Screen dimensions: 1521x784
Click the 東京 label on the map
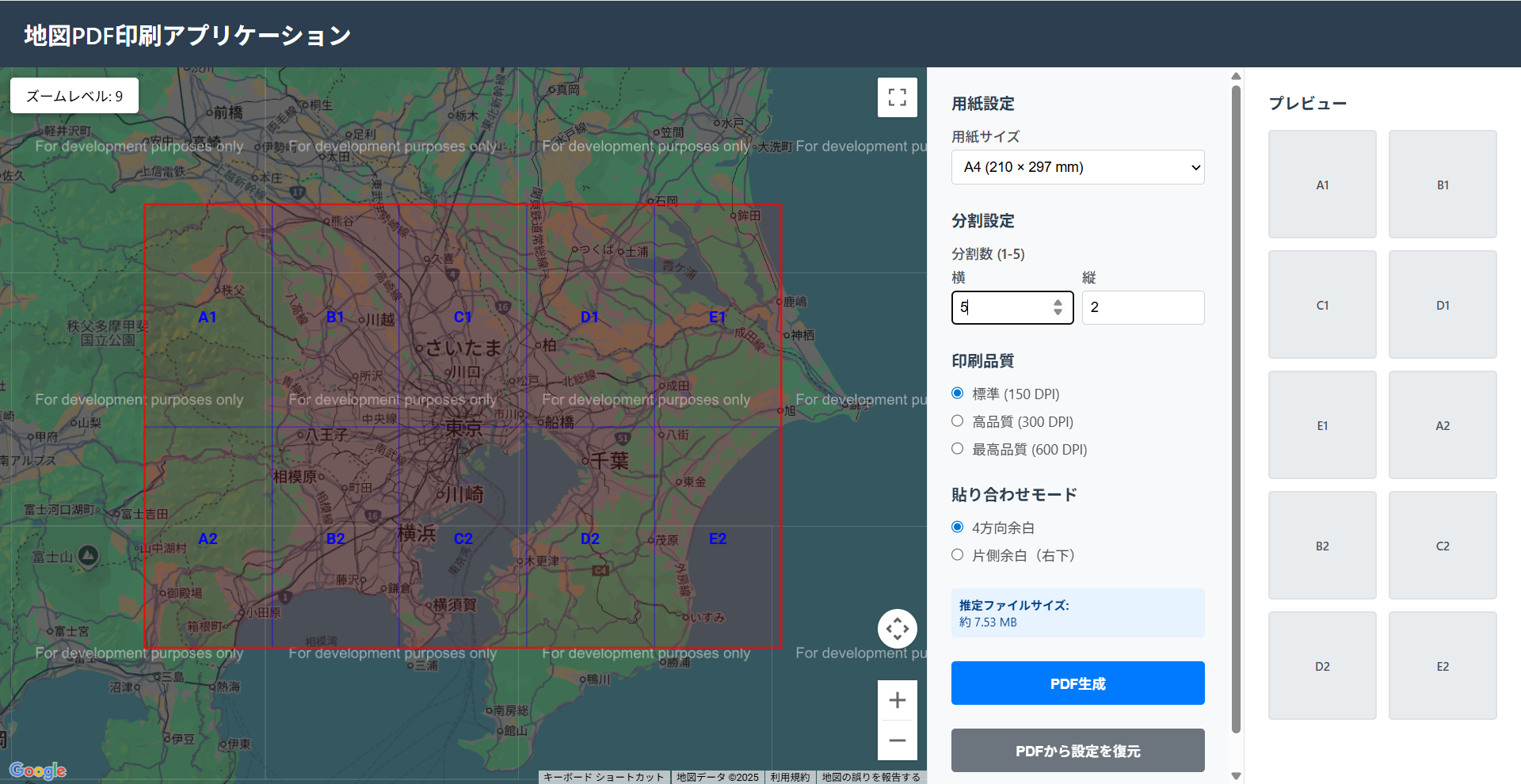[x=463, y=428]
